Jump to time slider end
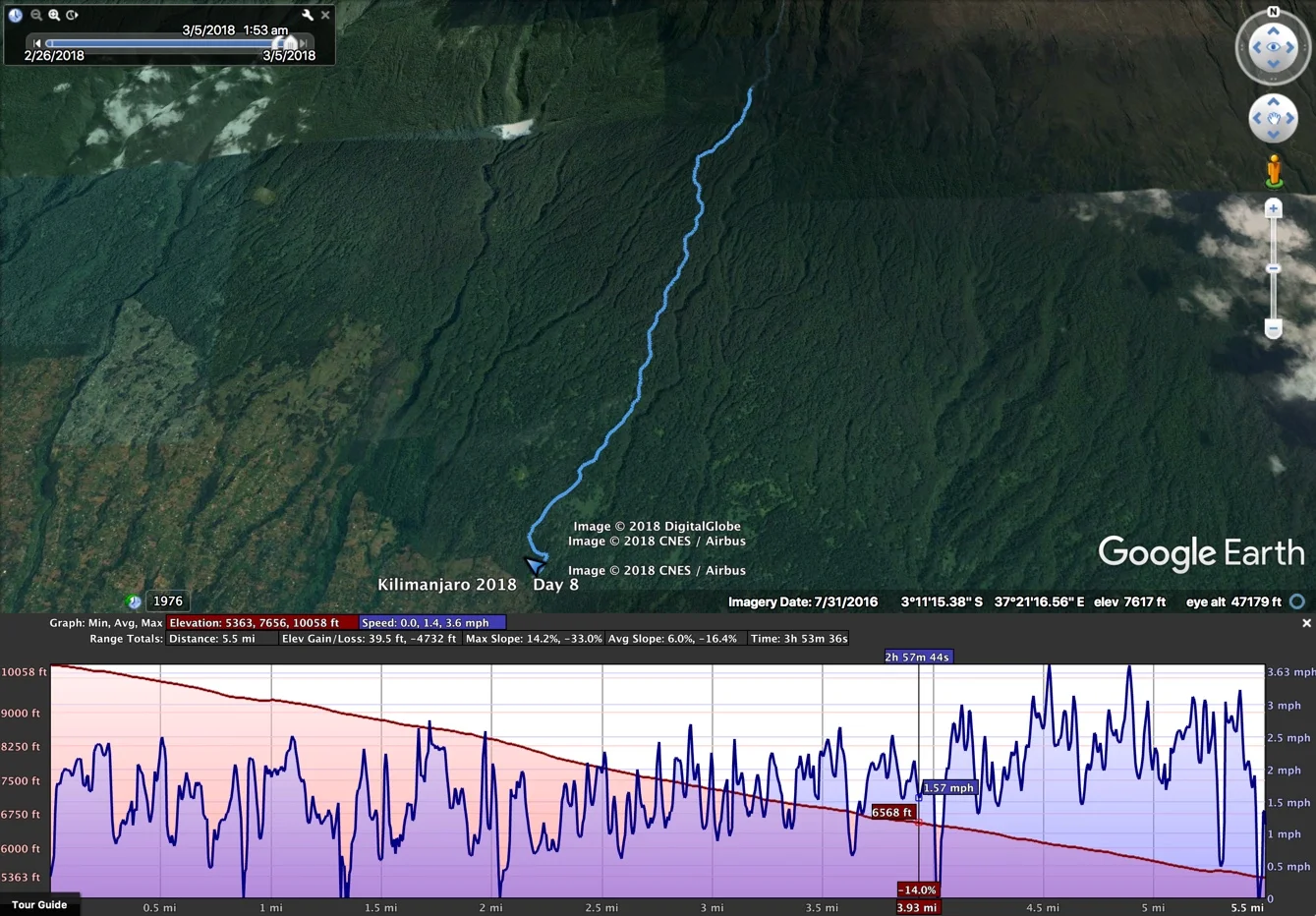This screenshot has width=1316, height=916. pos(304,43)
